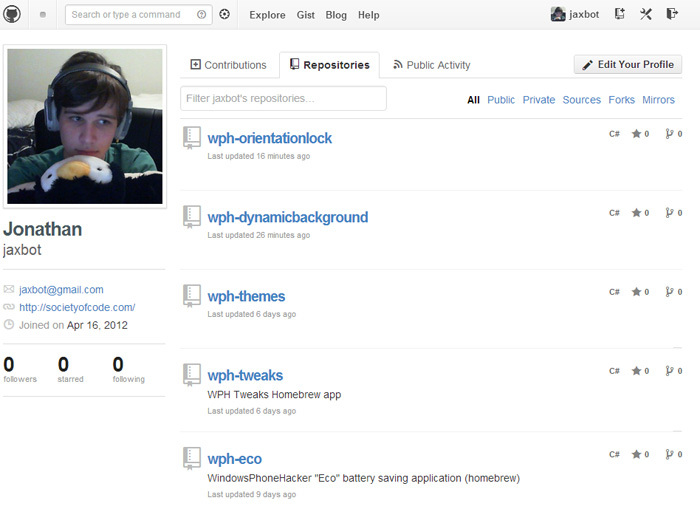Click the GitHub Octocat logo
This screenshot has height=509, width=700.
(12, 14)
